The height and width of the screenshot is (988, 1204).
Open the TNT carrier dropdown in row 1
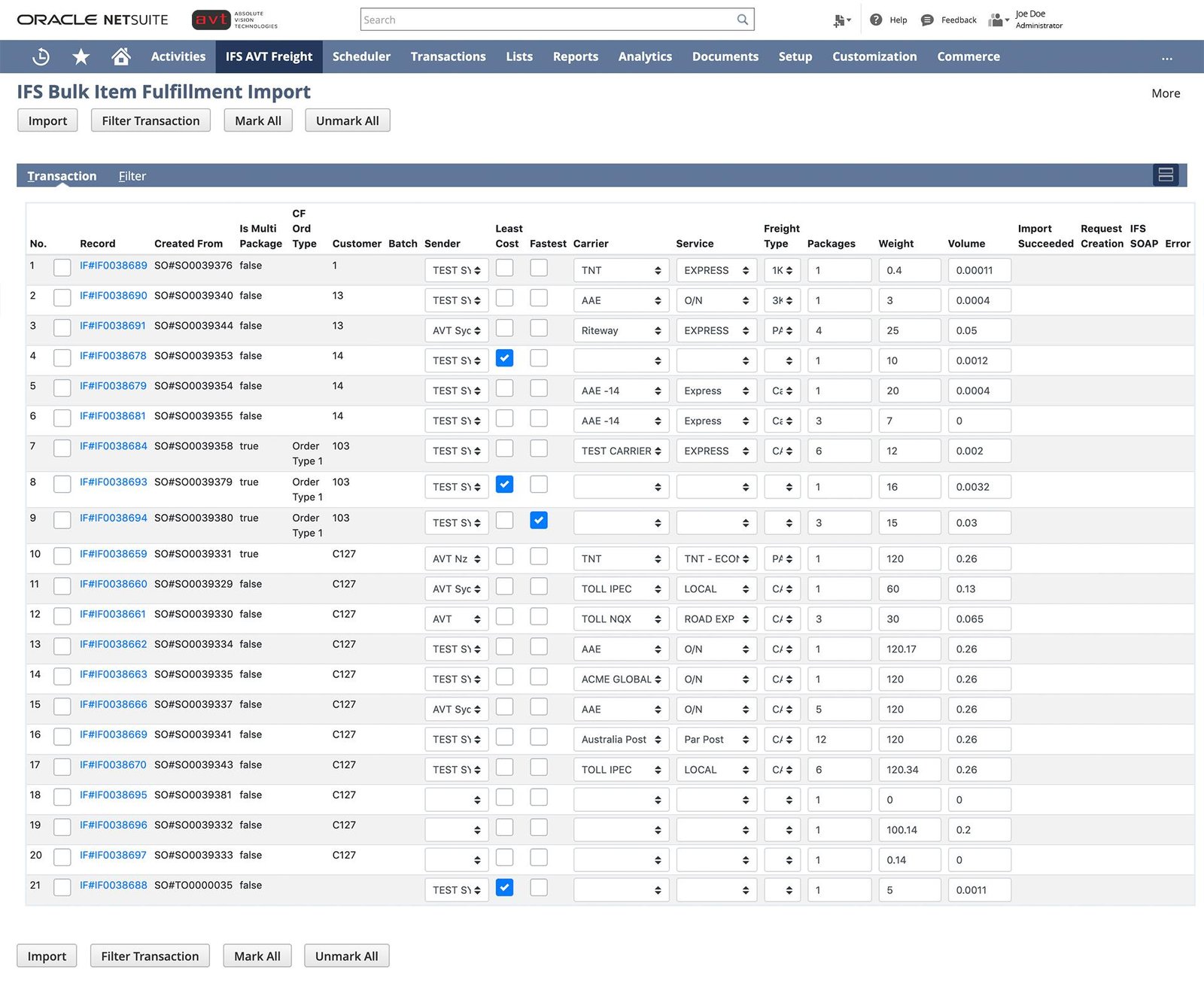pos(622,270)
